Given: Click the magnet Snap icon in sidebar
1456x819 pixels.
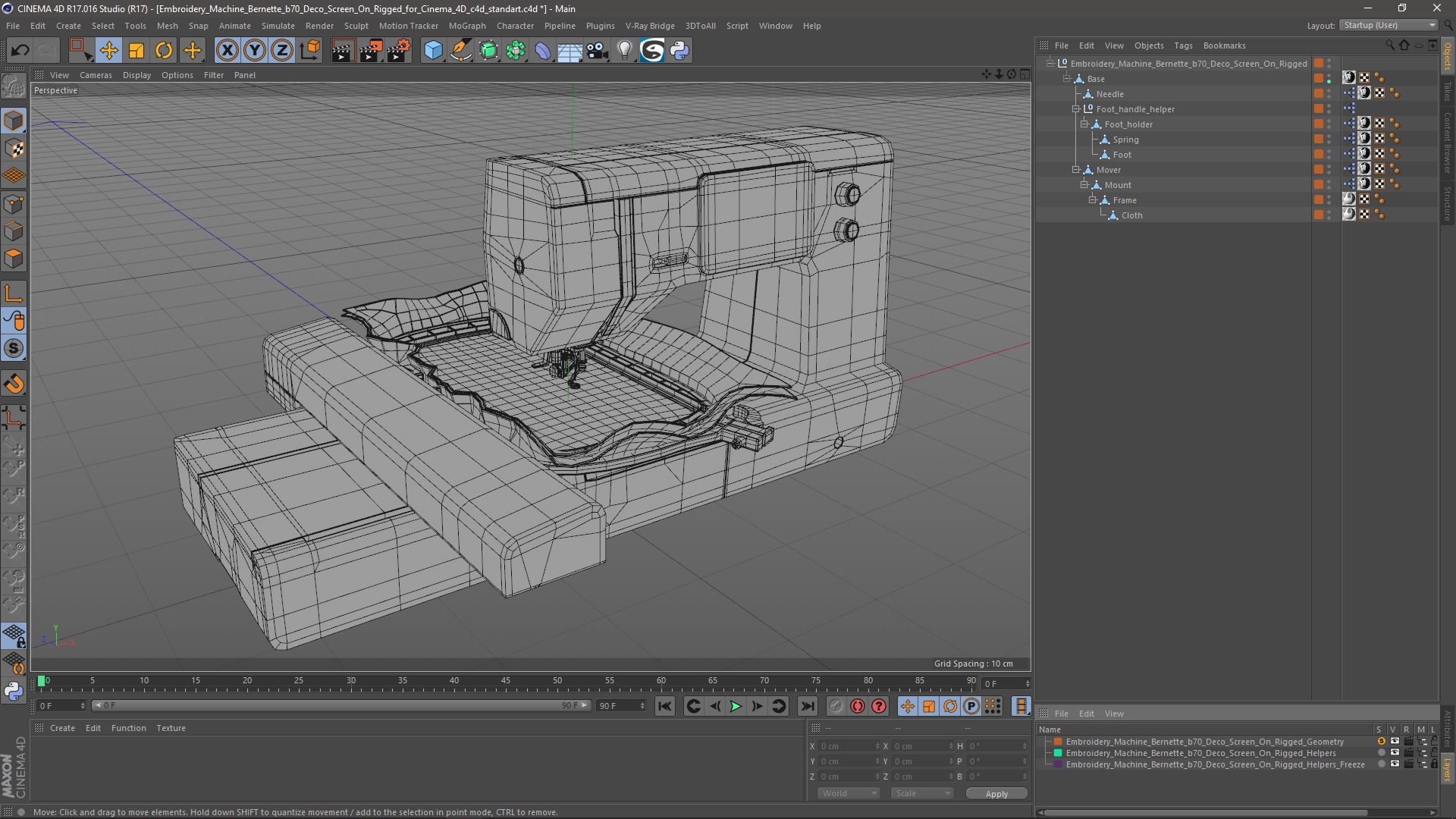Looking at the screenshot, I should click(x=14, y=384).
